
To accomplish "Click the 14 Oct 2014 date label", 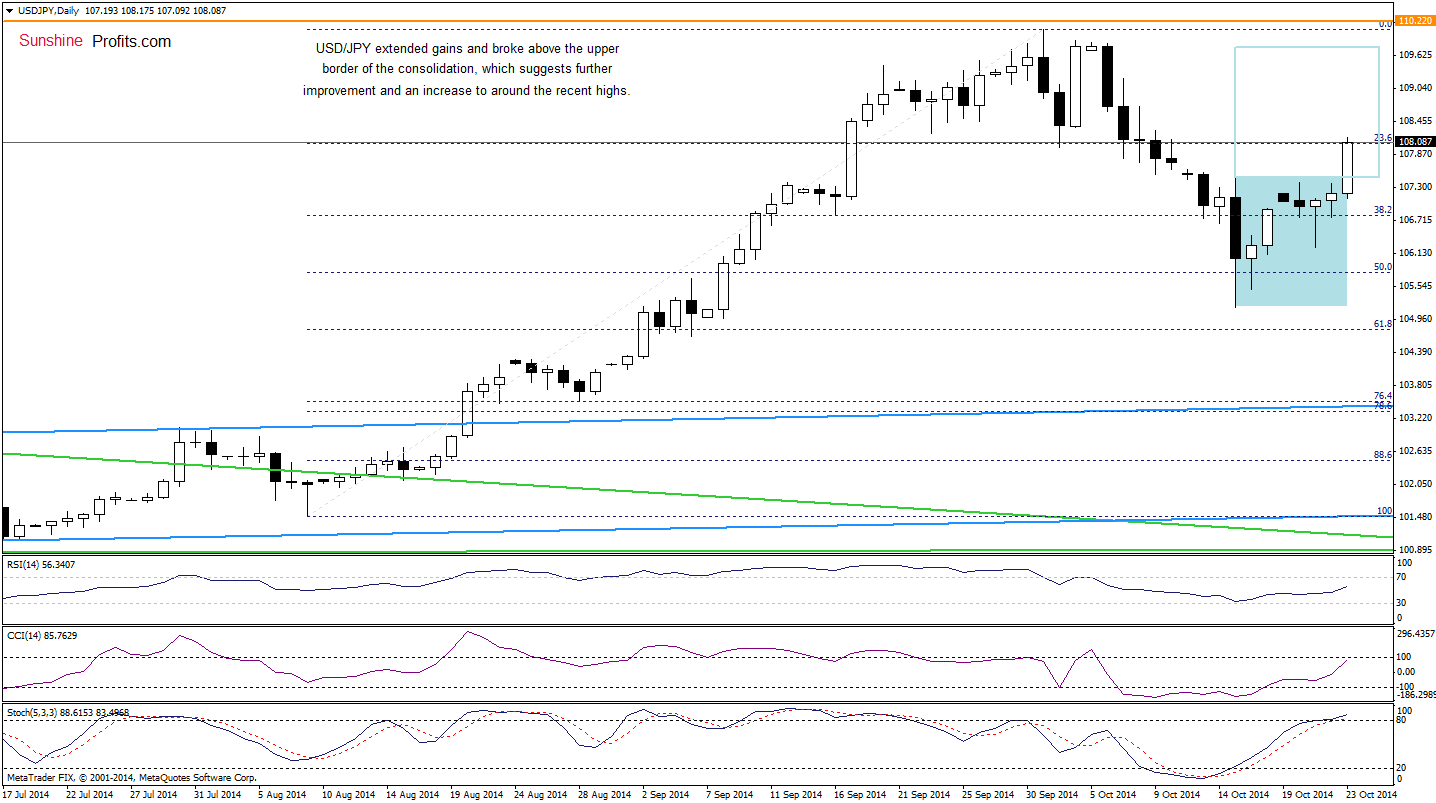I will (x=1245, y=794).
